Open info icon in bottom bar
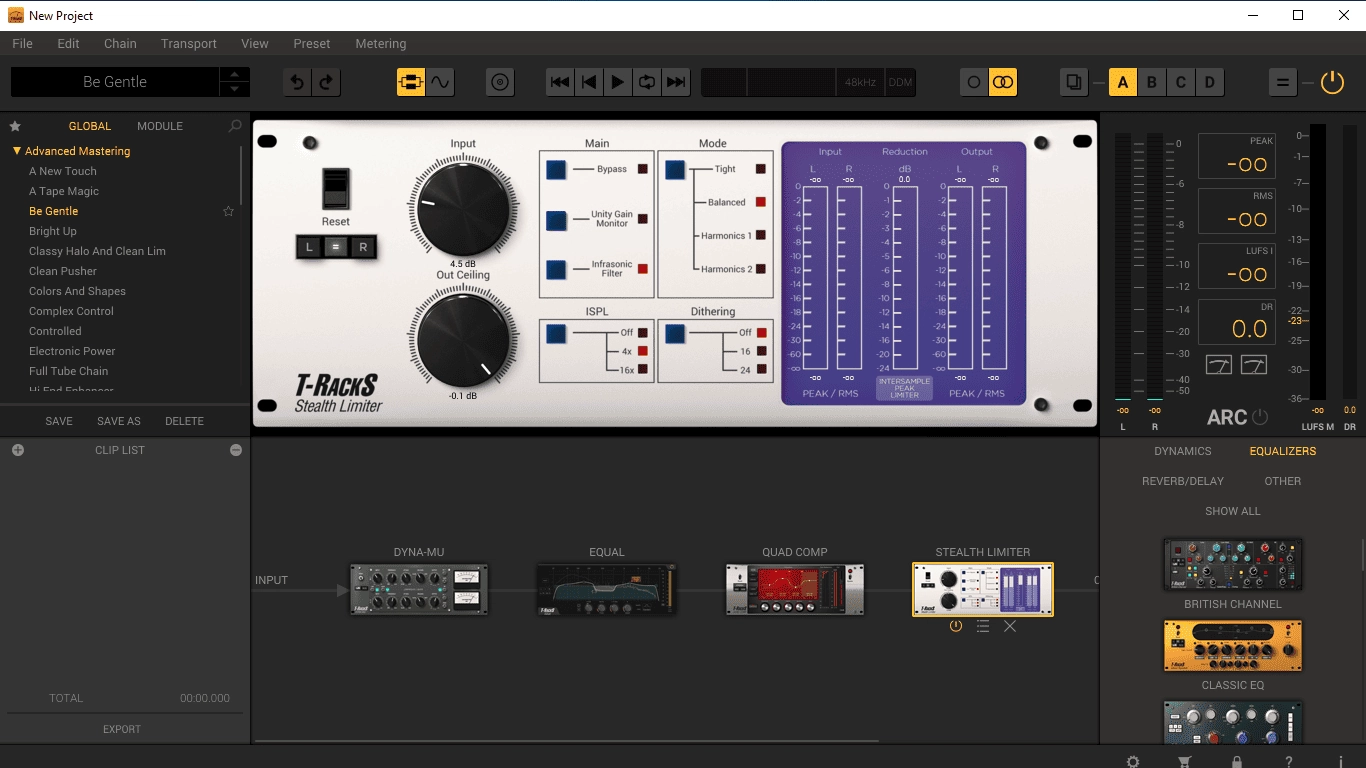 coord(1340,762)
